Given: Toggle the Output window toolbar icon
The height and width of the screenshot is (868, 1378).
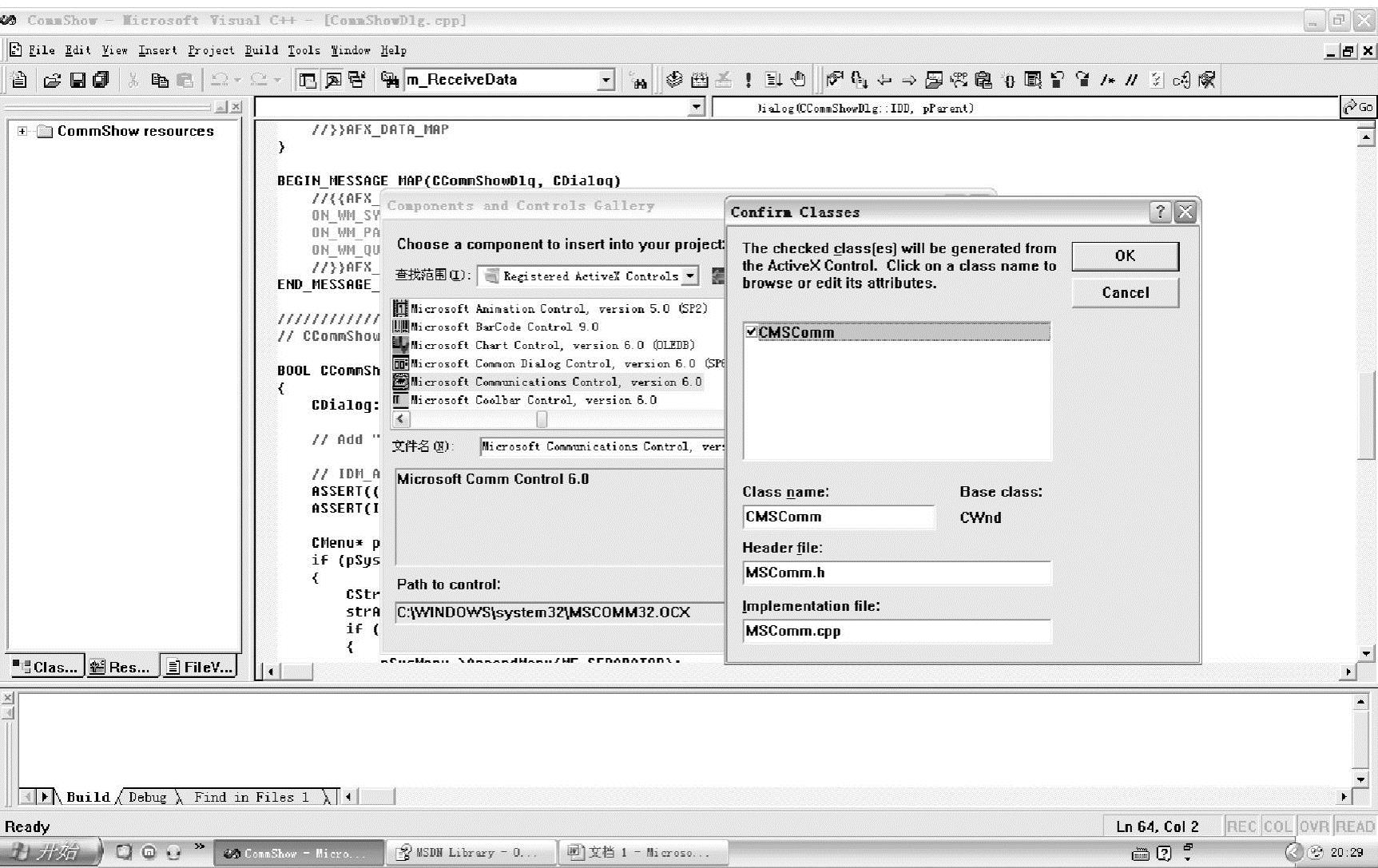Looking at the screenshot, I should (x=332, y=80).
